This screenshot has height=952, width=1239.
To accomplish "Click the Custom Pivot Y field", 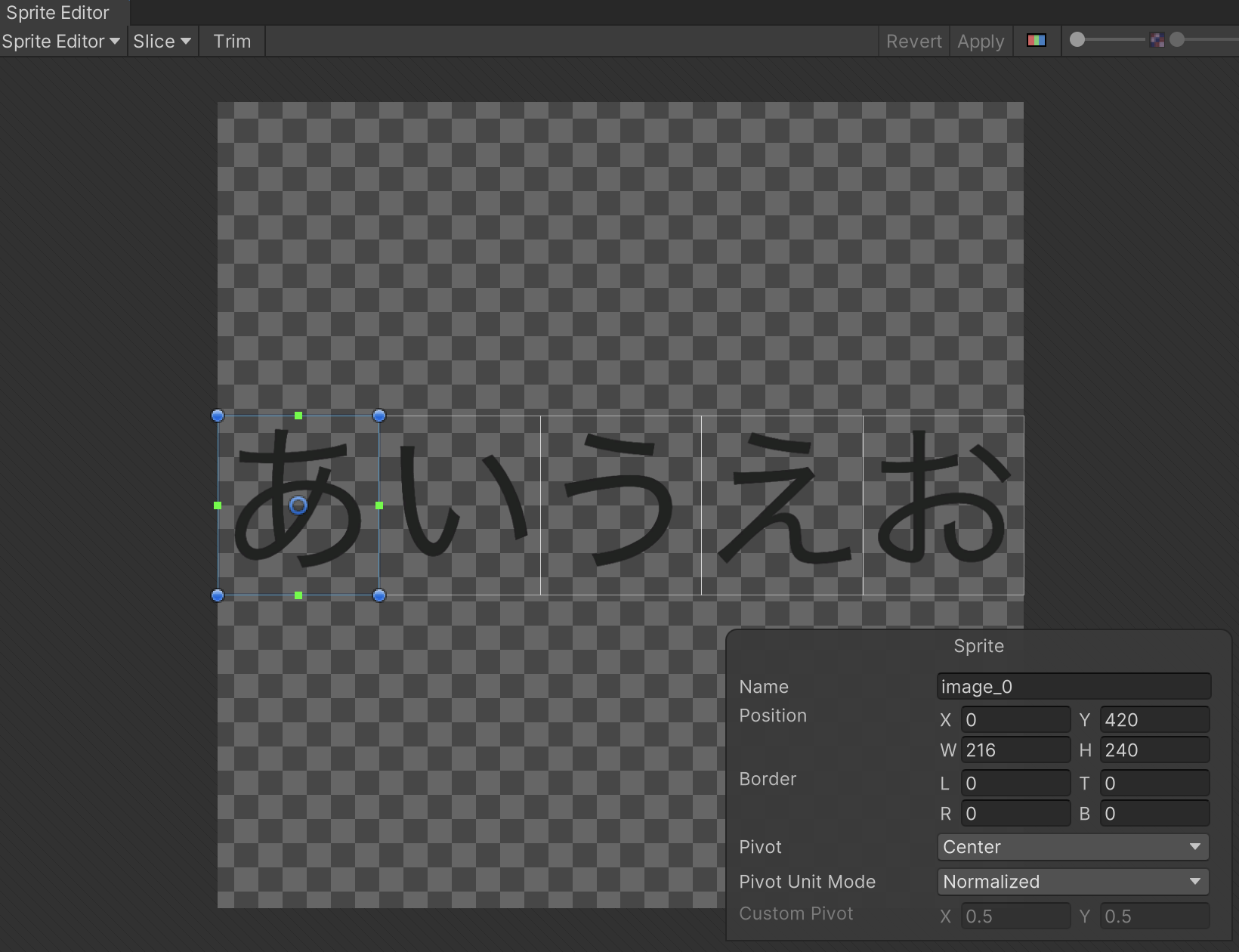I will [1154, 916].
